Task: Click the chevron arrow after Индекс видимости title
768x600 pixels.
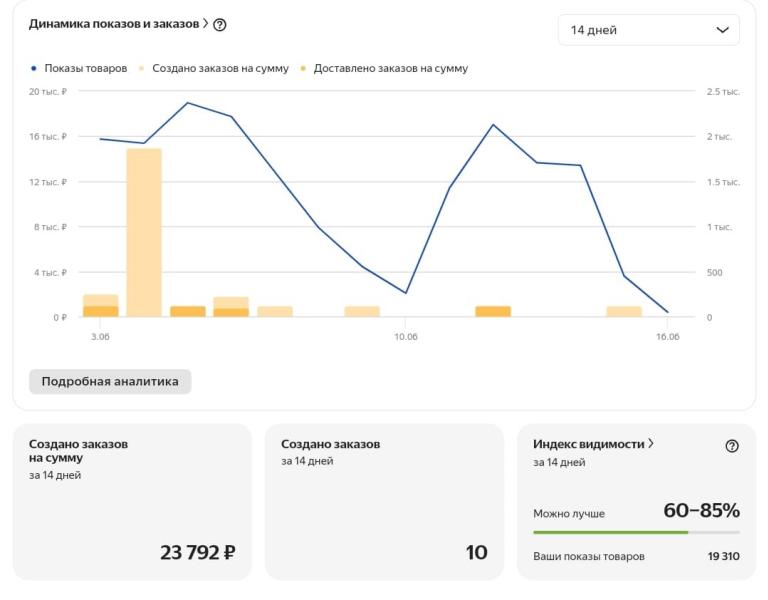Action: 651,444
